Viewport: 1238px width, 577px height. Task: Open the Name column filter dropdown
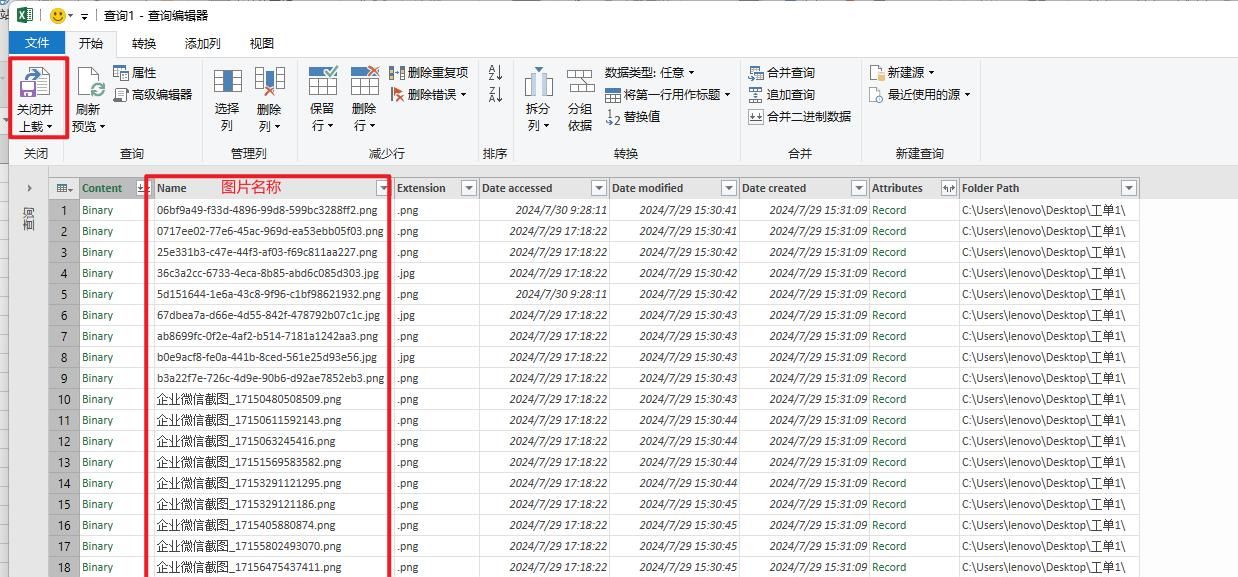(382, 188)
